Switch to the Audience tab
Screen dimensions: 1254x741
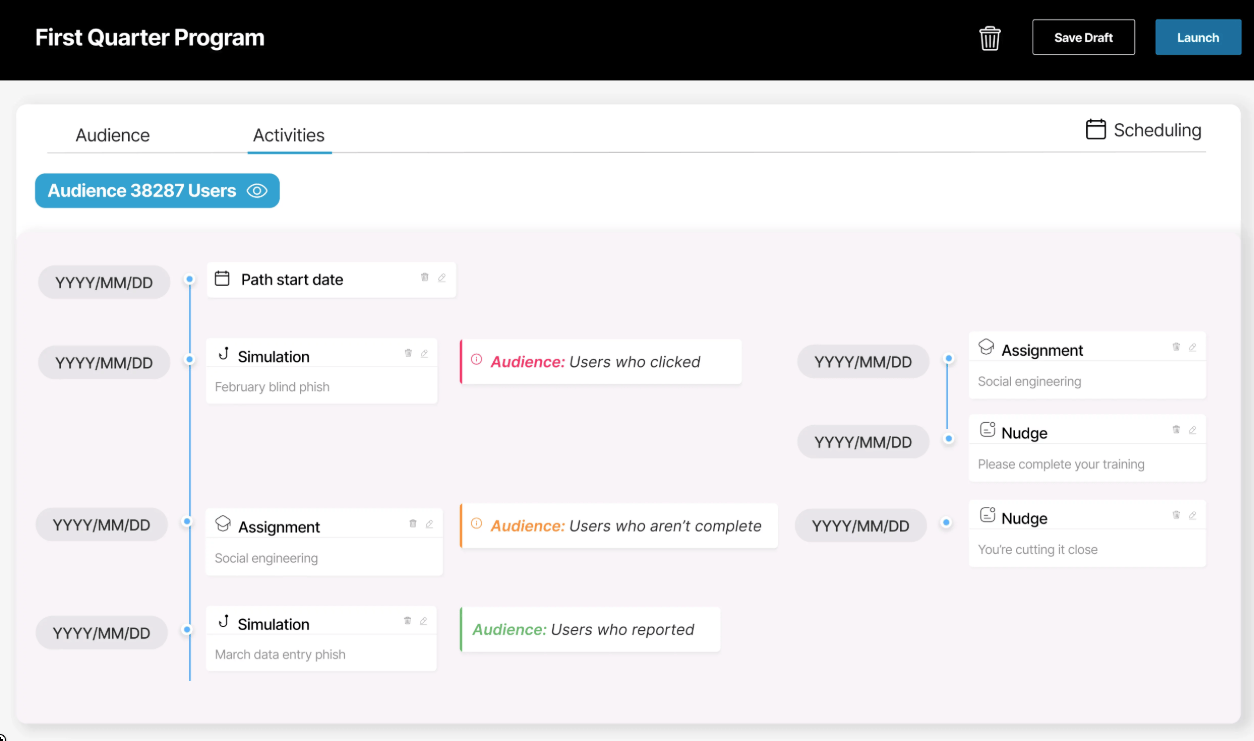[112, 135]
